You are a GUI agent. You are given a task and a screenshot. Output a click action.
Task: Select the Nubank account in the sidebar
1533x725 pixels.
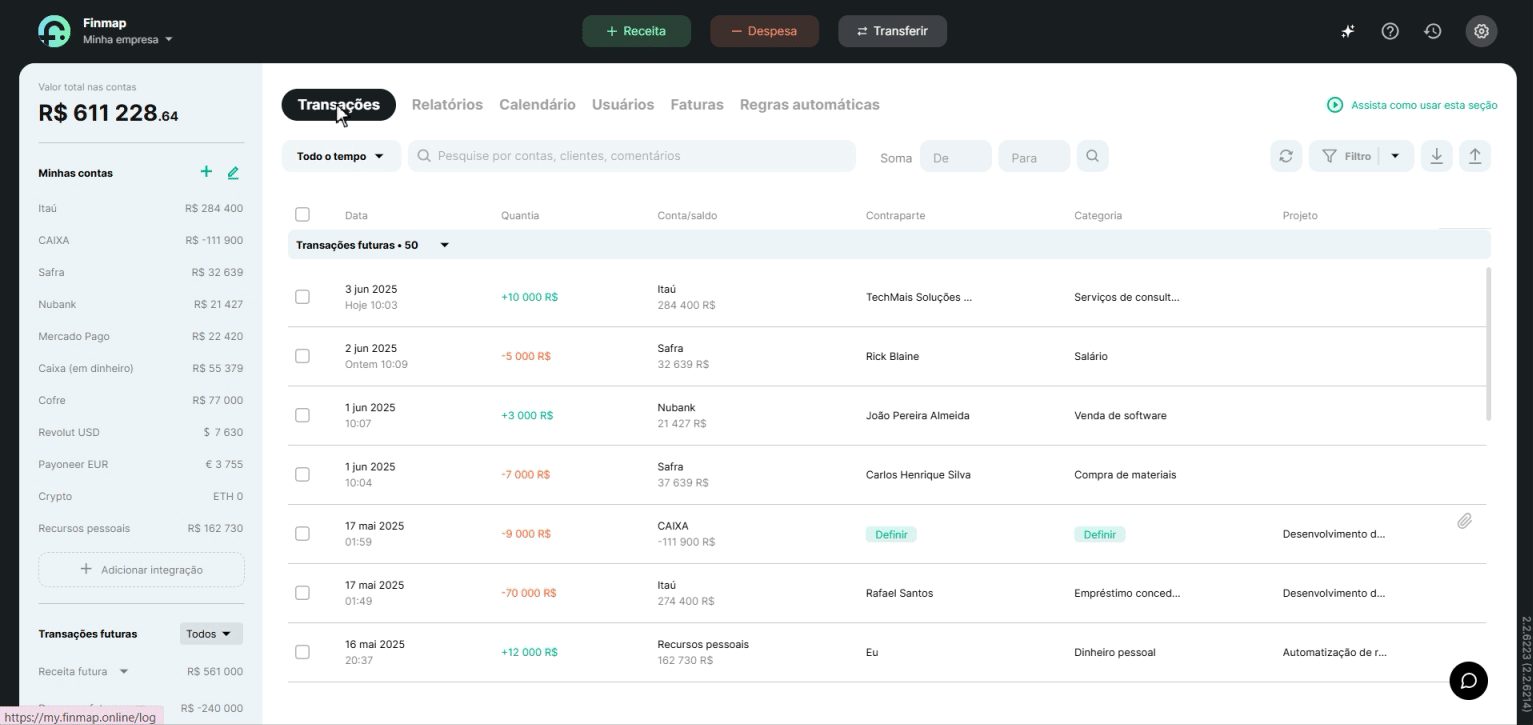[141, 305]
